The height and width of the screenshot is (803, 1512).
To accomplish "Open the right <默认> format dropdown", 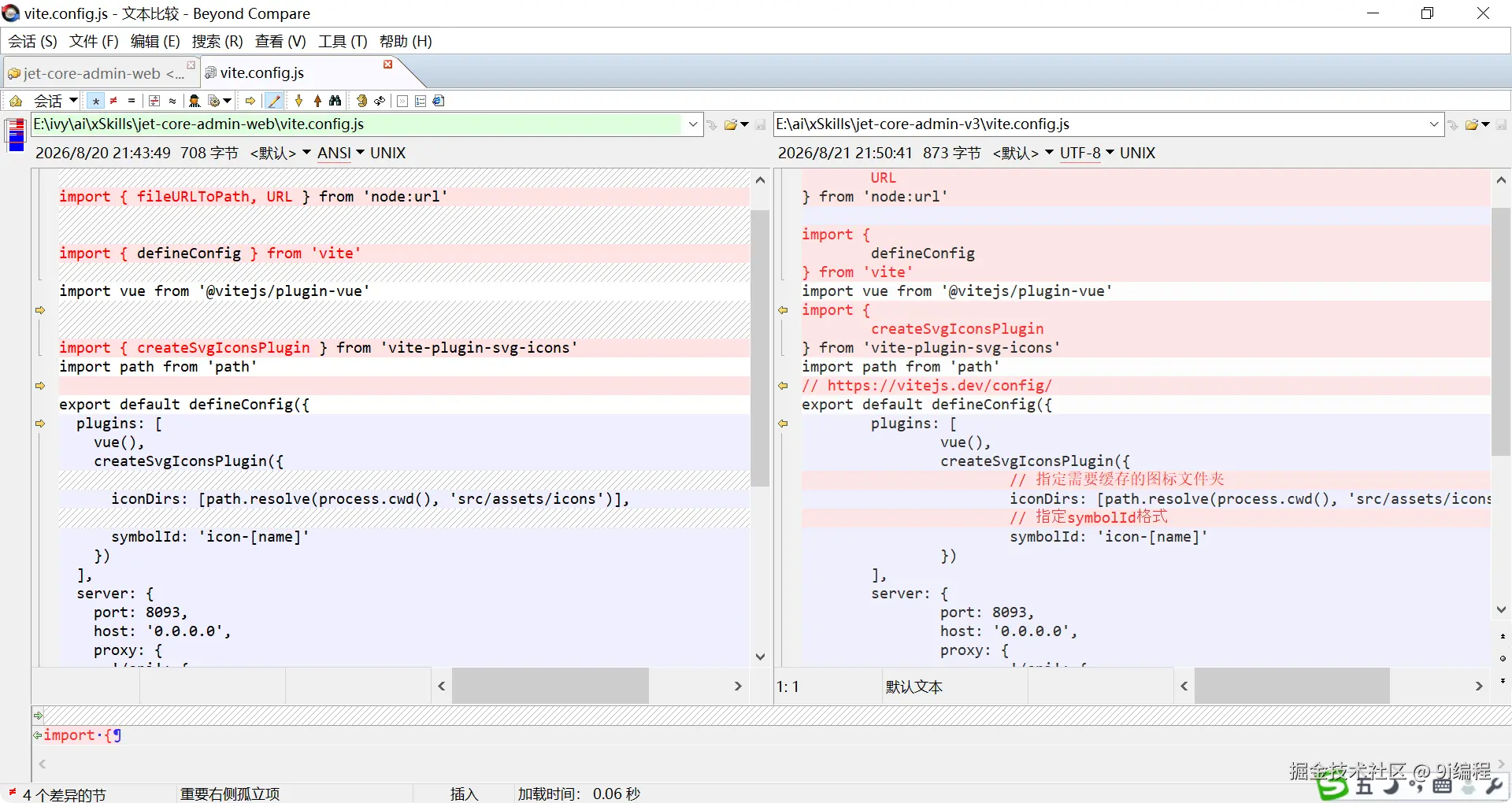I will pyautogui.click(x=1023, y=153).
